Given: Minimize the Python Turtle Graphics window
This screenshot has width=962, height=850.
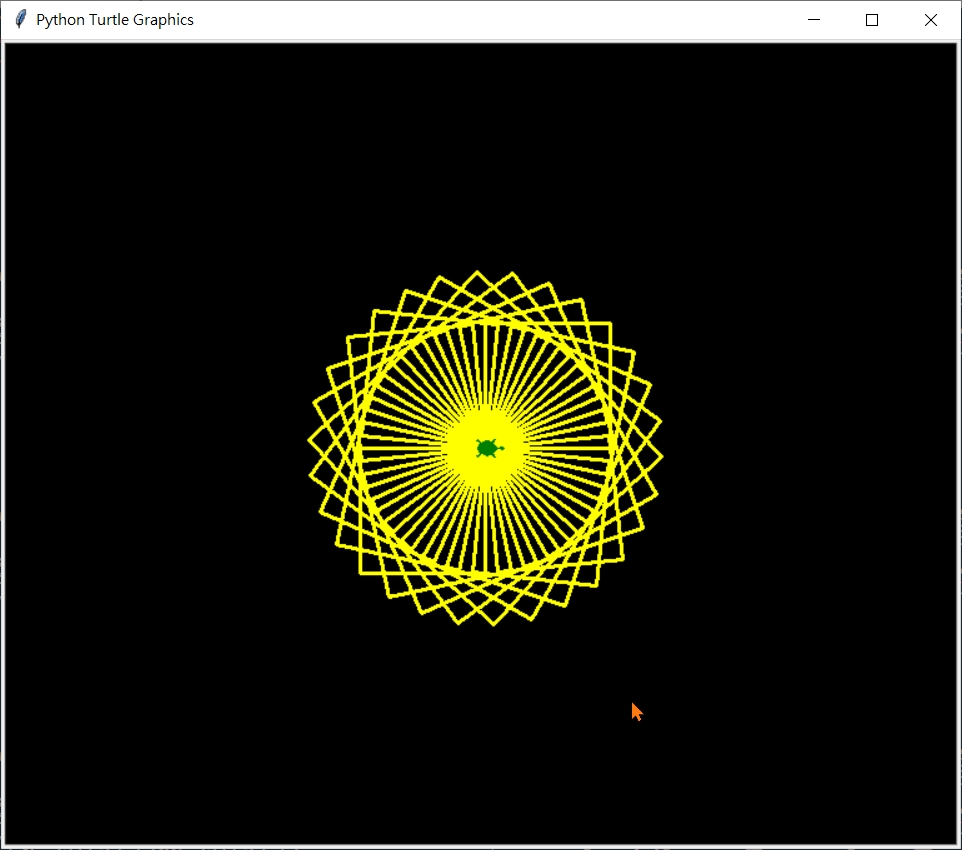Looking at the screenshot, I should (813, 19).
